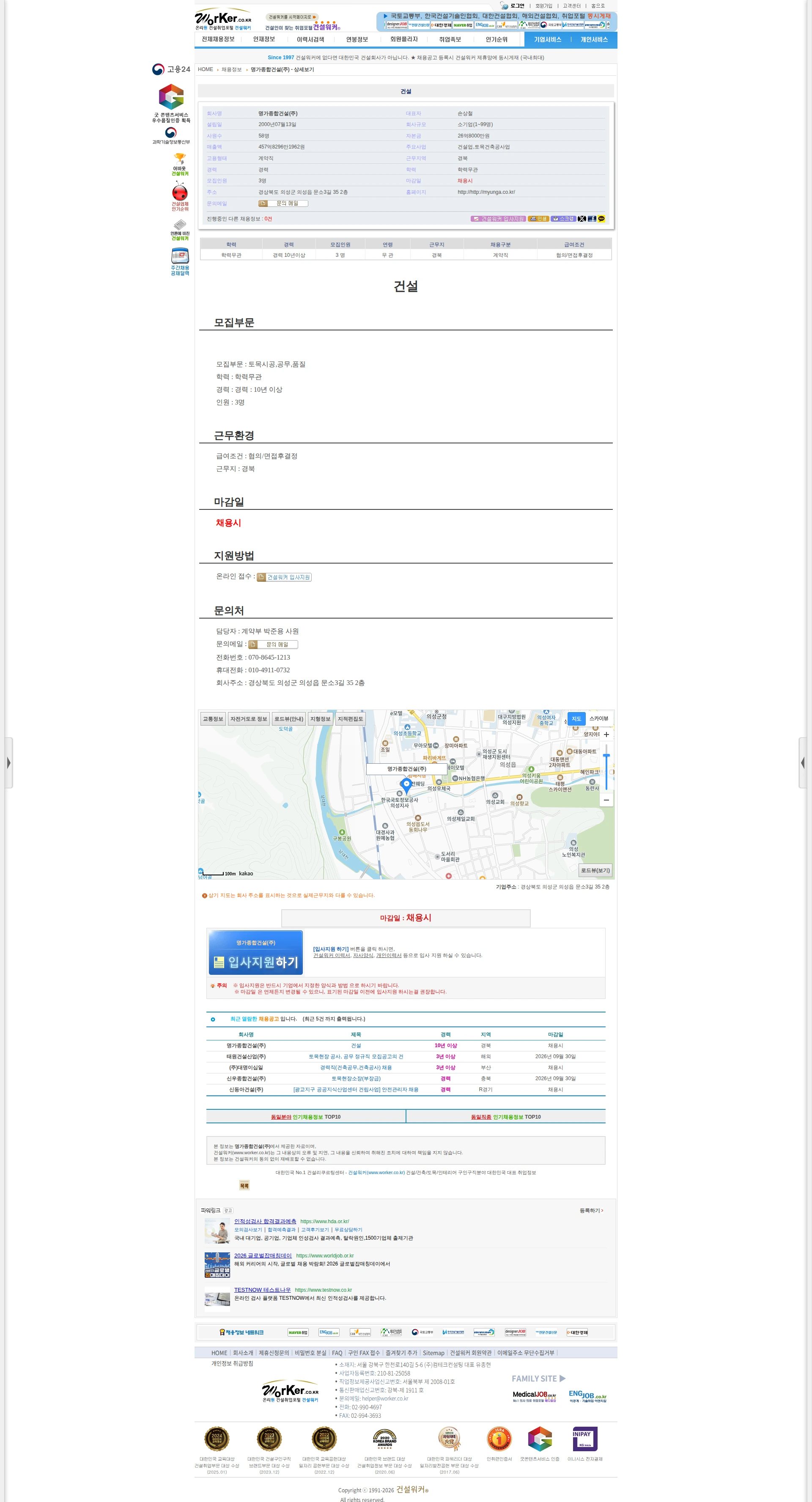Click the 과학기술정보통신부 sidebar emblem
Viewport: 812px width, 1502px height.
click(x=171, y=136)
